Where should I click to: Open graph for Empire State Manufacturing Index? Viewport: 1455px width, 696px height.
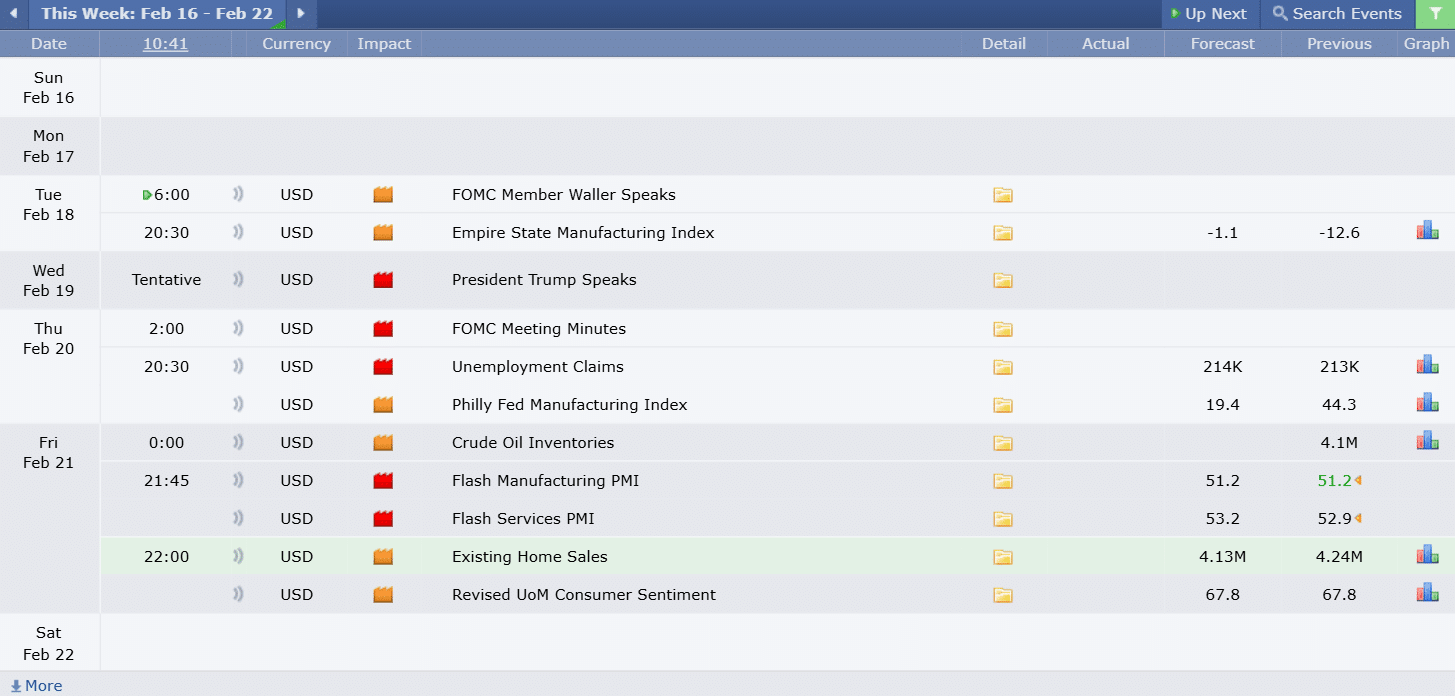point(1427,232)
